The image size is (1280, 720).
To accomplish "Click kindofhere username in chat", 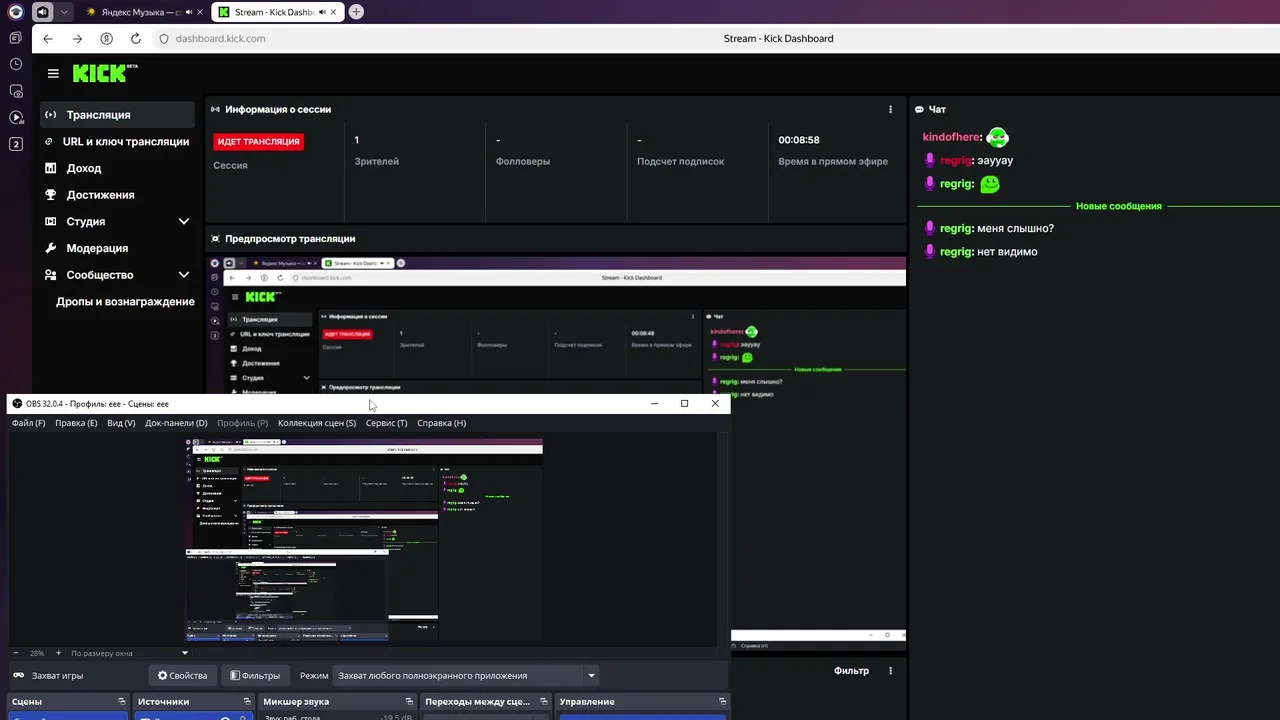I will point(951,137).
